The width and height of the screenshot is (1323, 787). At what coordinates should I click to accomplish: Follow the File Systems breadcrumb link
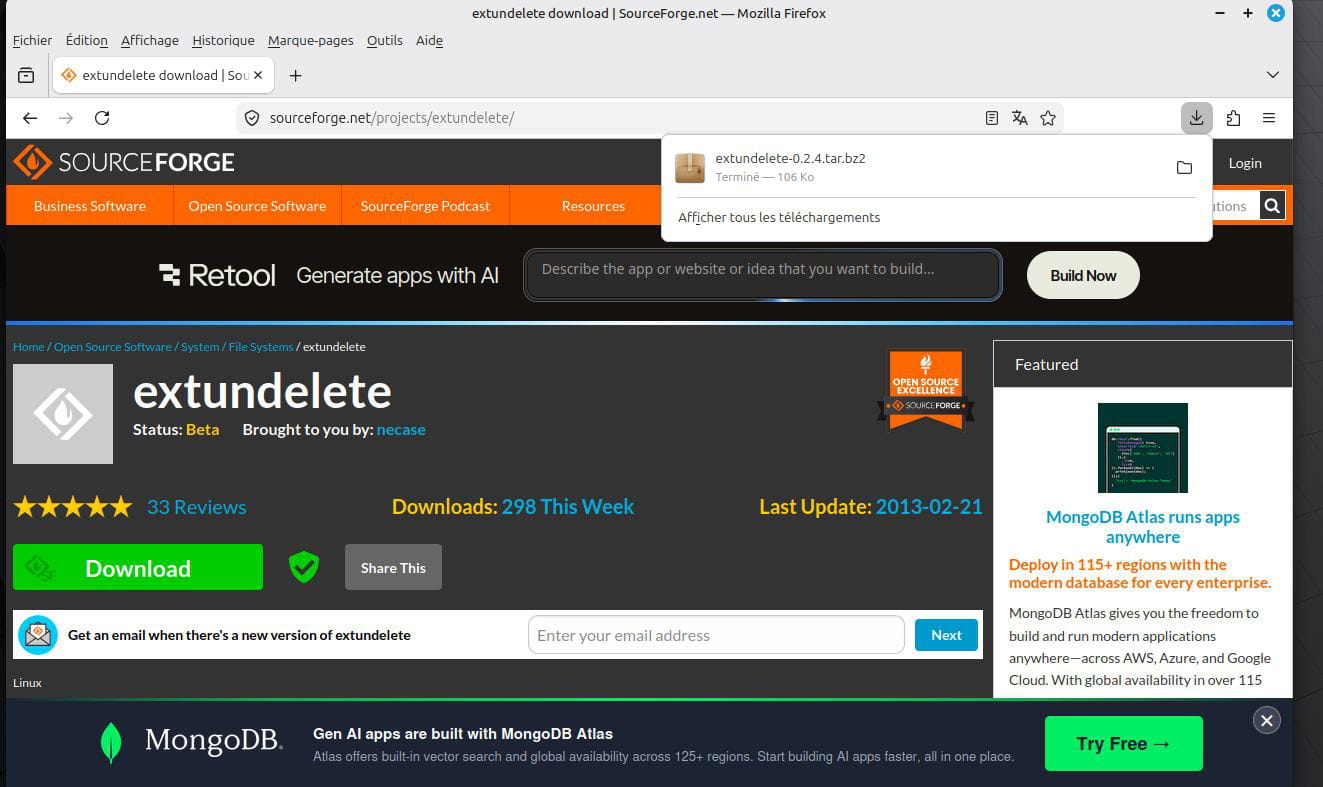click(261, 347)
